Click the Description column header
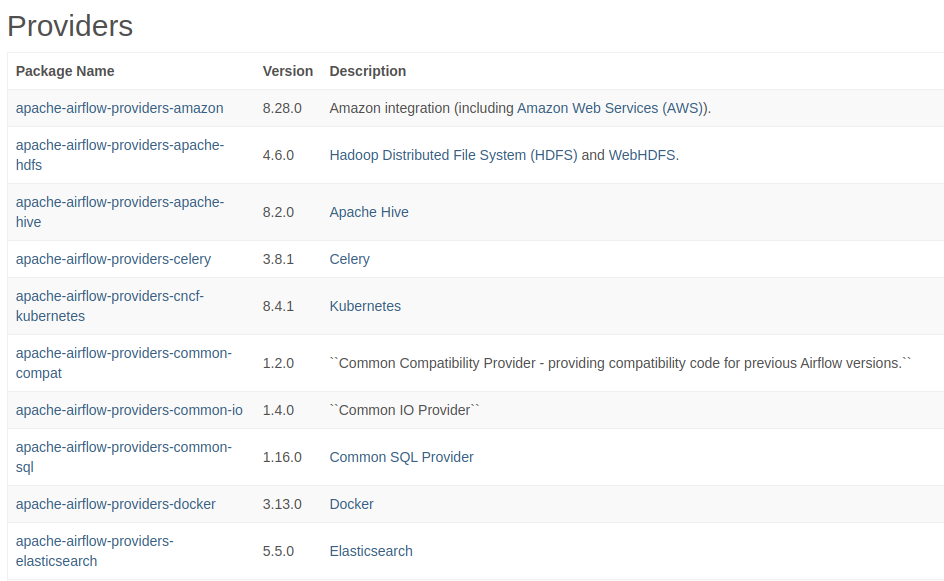 (x=367, y=71)
